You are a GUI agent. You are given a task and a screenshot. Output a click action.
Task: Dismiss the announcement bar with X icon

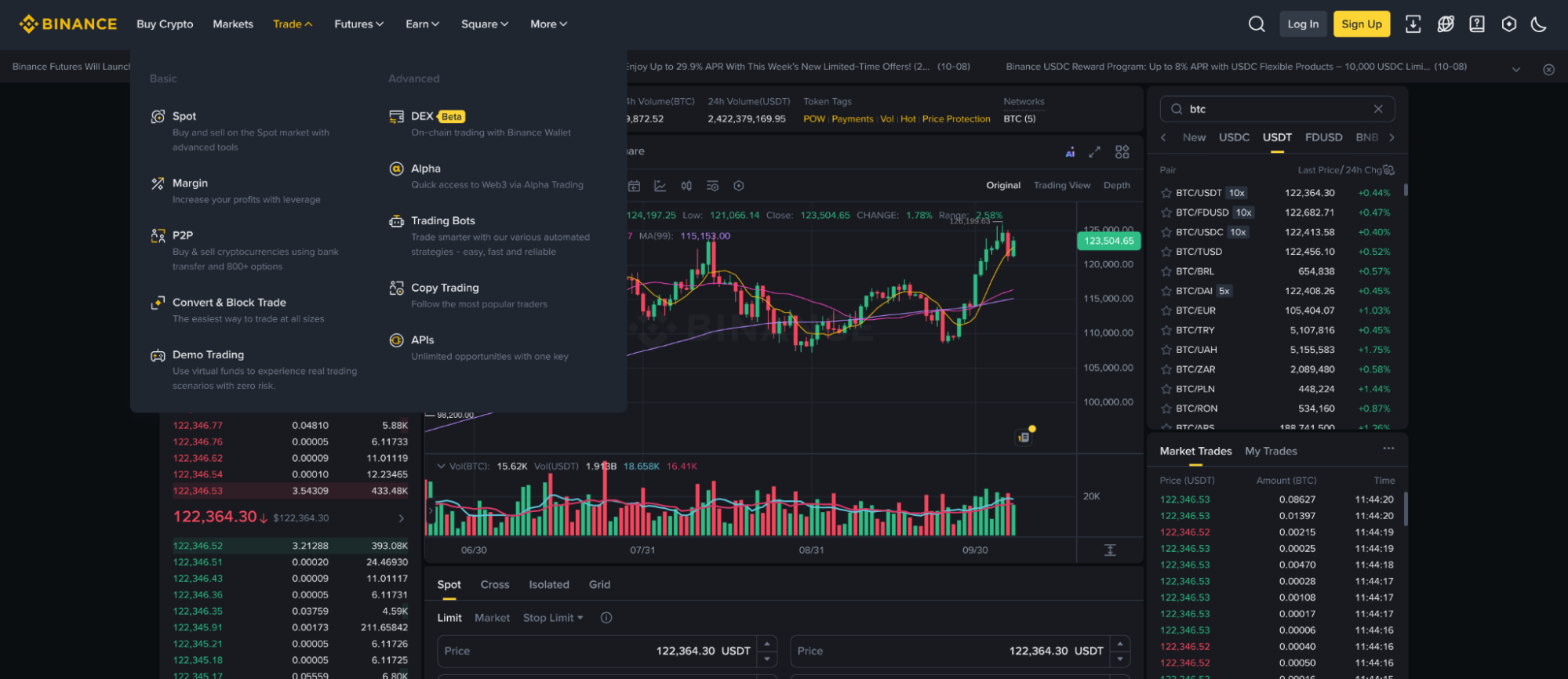(x=1548, y=69)
